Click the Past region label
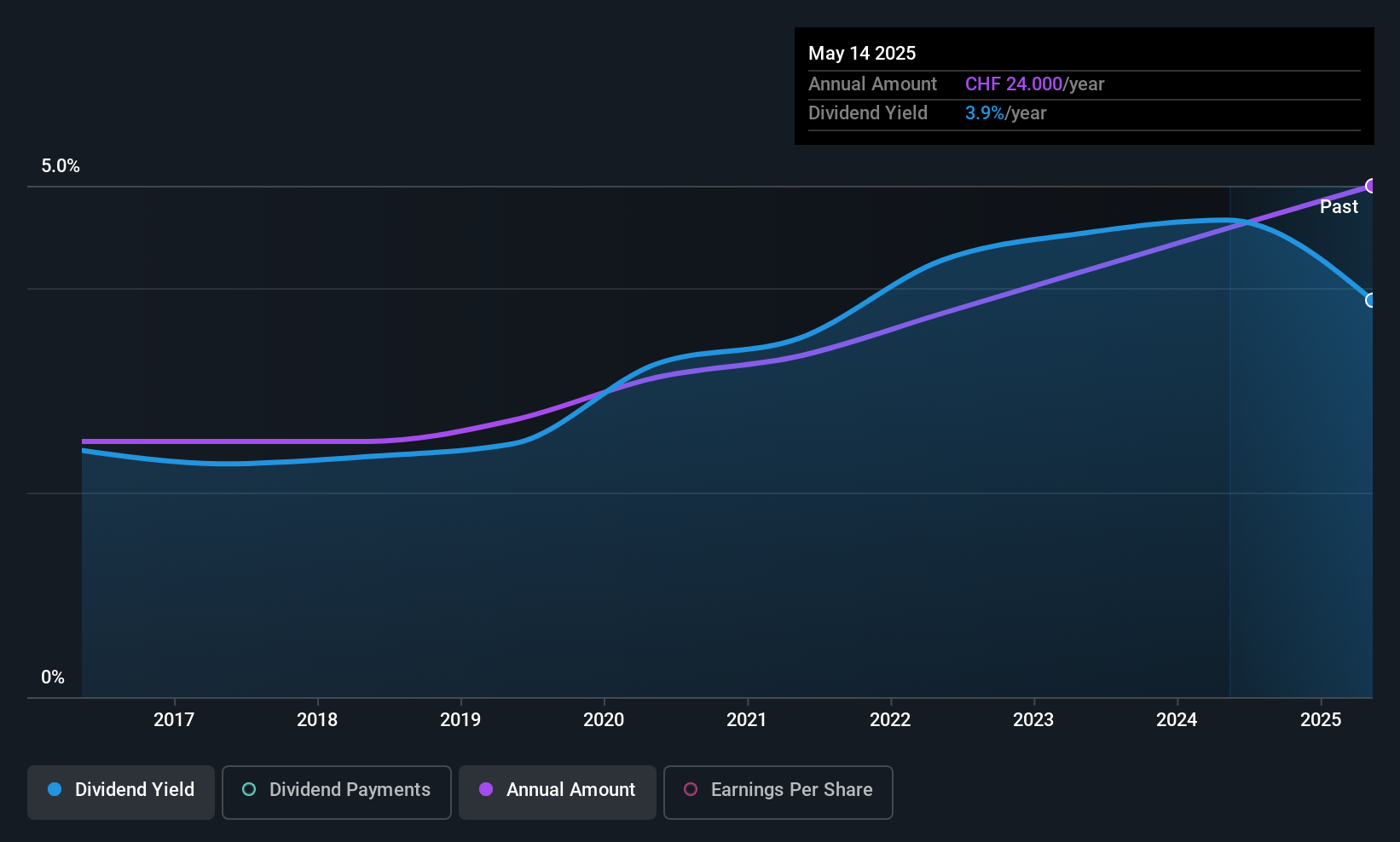This screenshot has width=1400, height=842. coord(1339,207)
